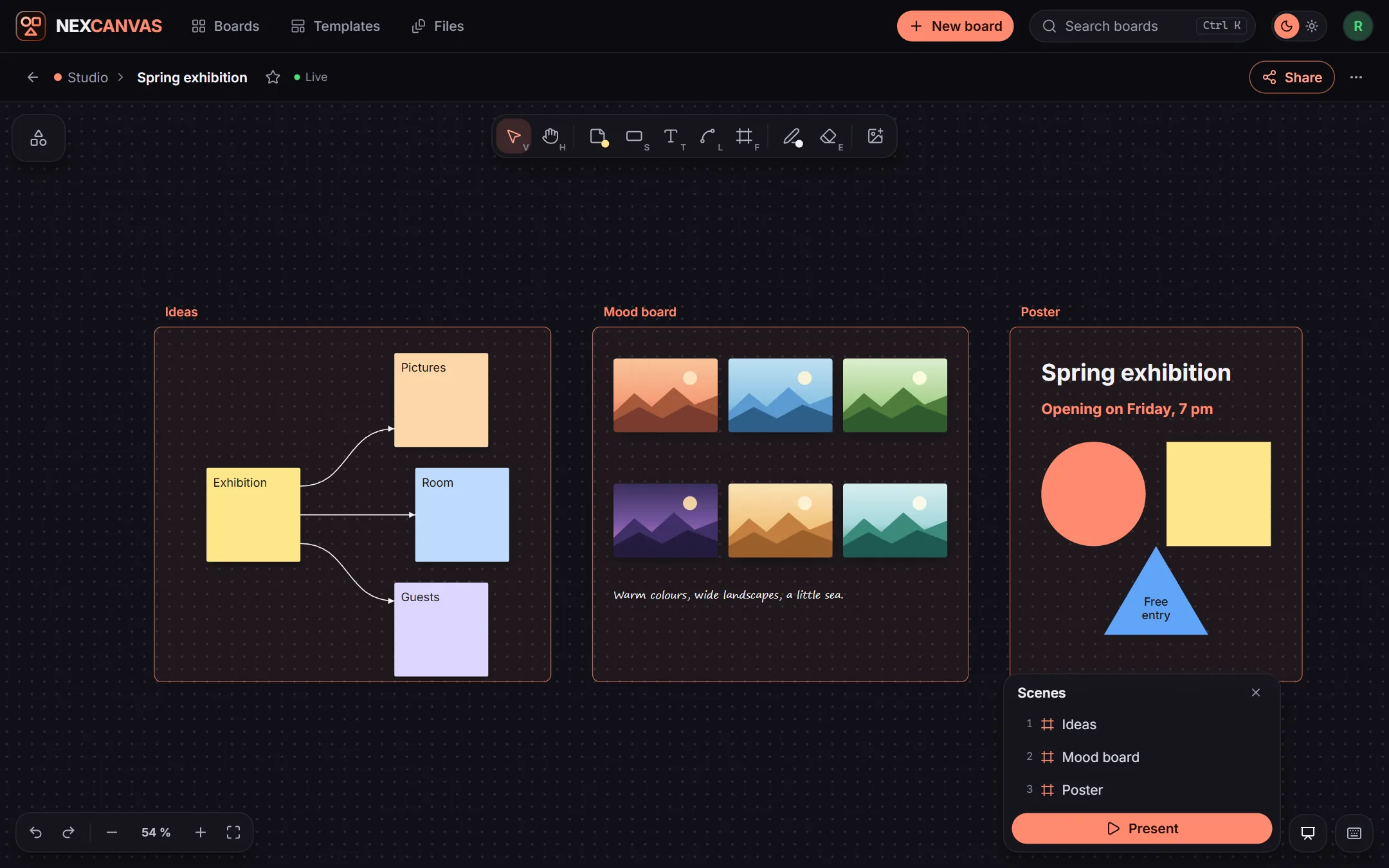Open the Templates tab
This screenshot has width=1389, height=868.
point(335,26)
